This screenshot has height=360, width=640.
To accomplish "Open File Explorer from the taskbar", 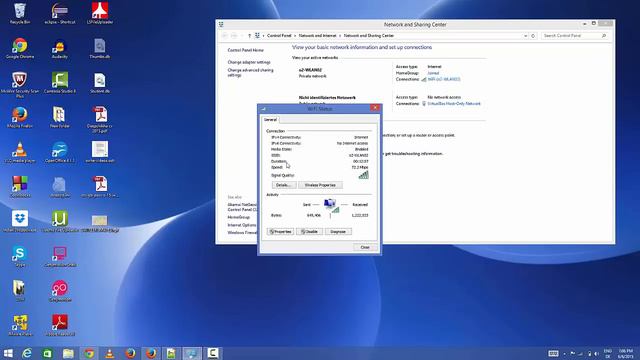I will [x=68, y=353].
